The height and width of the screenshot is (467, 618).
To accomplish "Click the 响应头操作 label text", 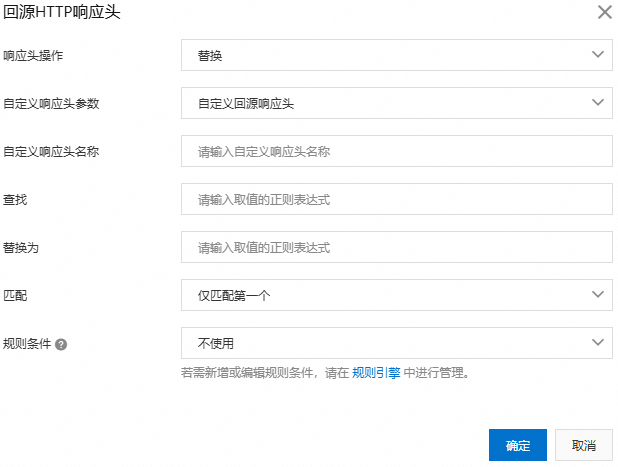I will 33,56.
